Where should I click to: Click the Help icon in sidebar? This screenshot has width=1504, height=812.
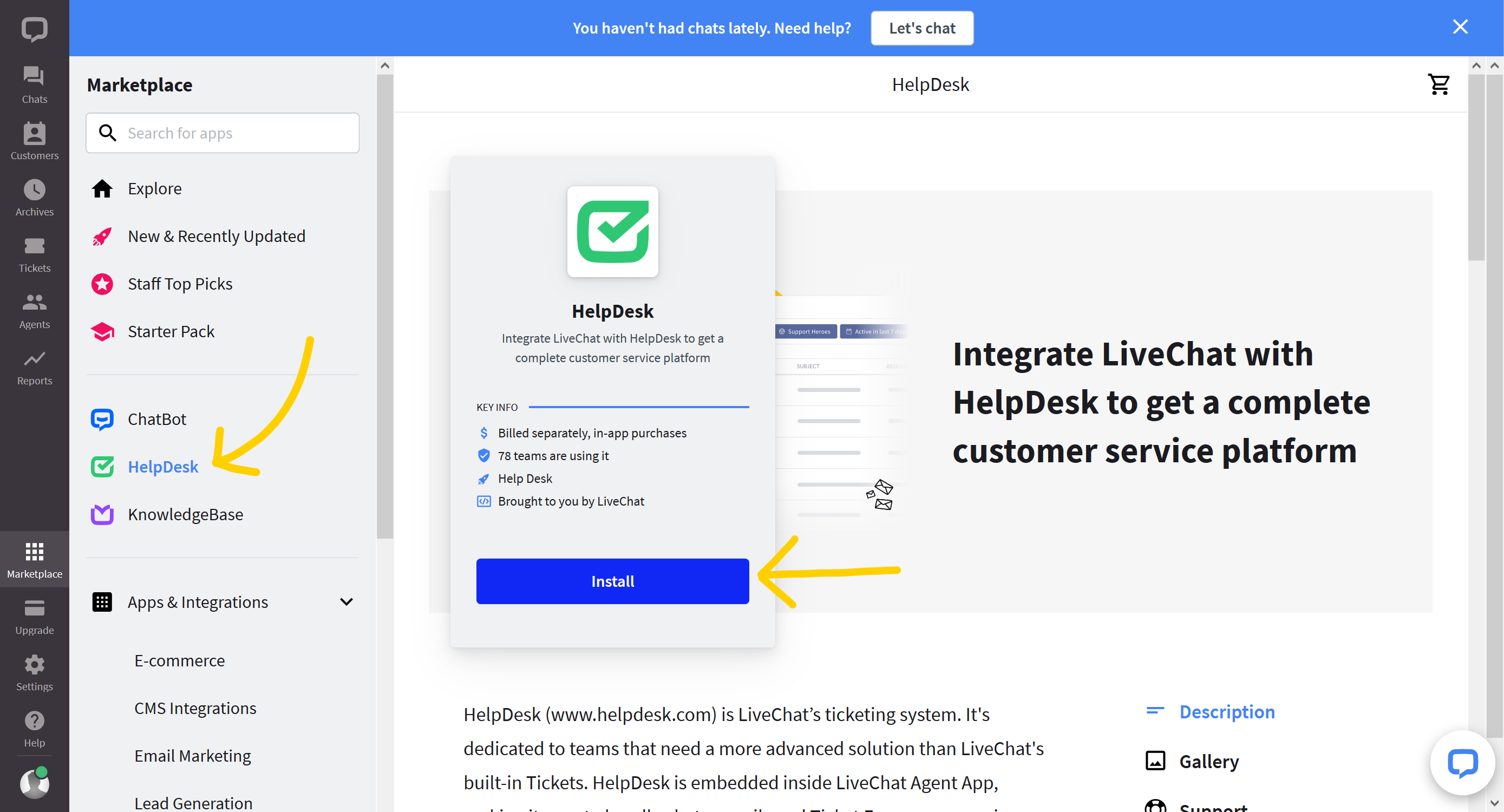[x=35, y=721]
